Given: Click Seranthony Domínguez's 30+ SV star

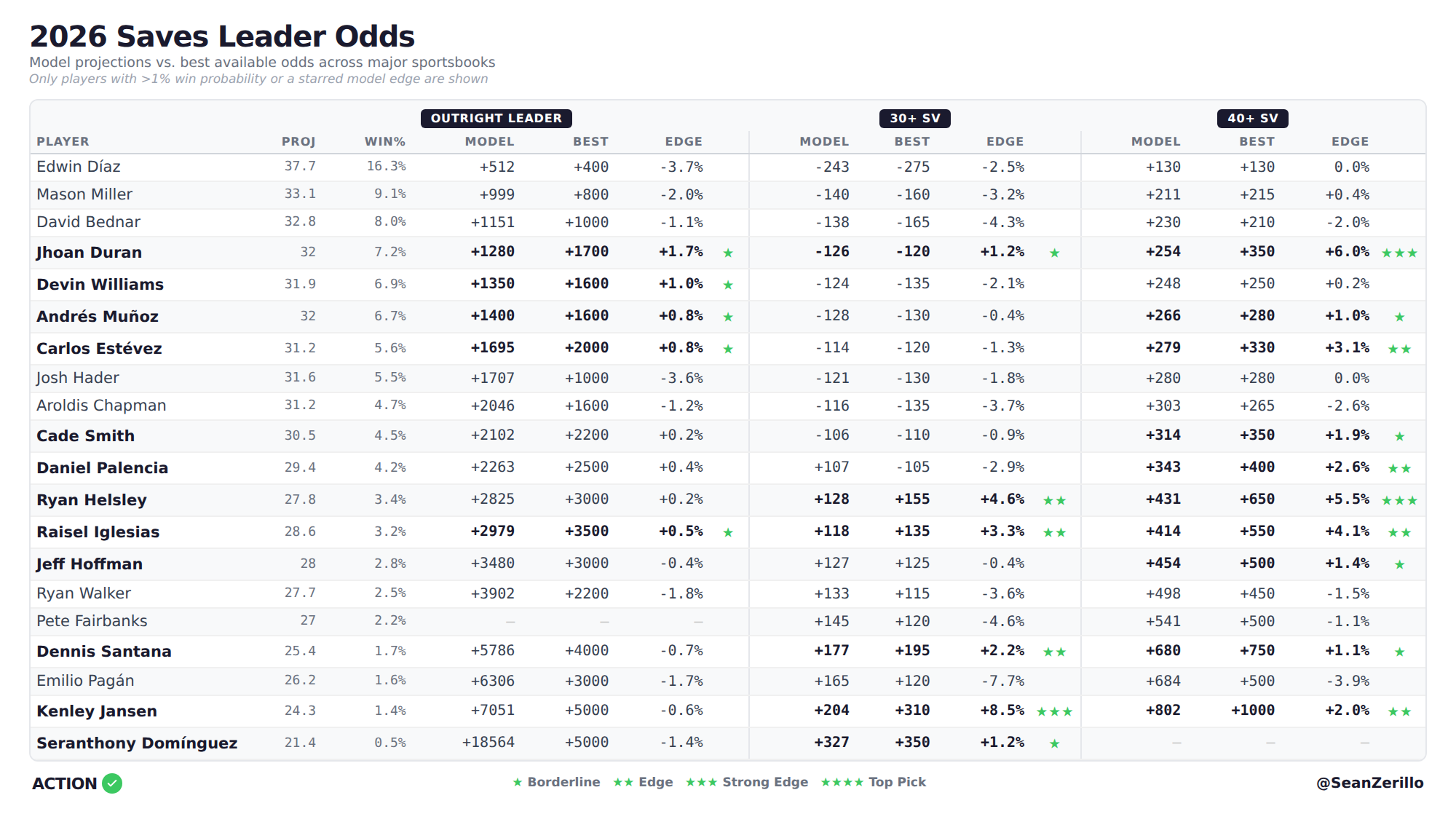Looking at the screenshot, I should coord(1054,744).
